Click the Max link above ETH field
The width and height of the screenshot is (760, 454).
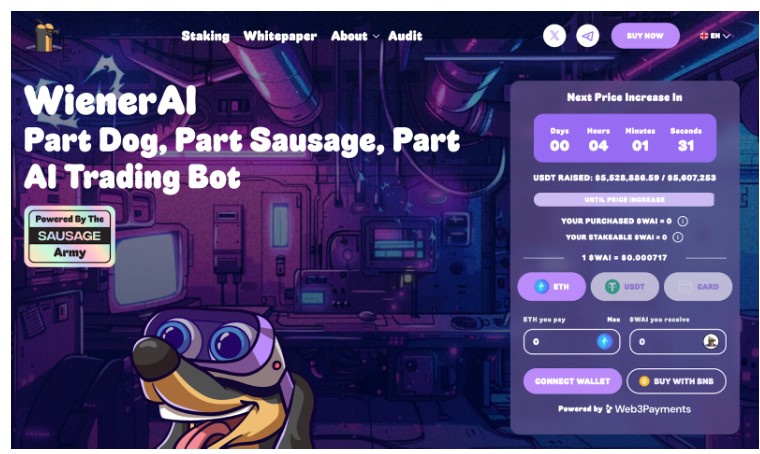click(614, 320)
